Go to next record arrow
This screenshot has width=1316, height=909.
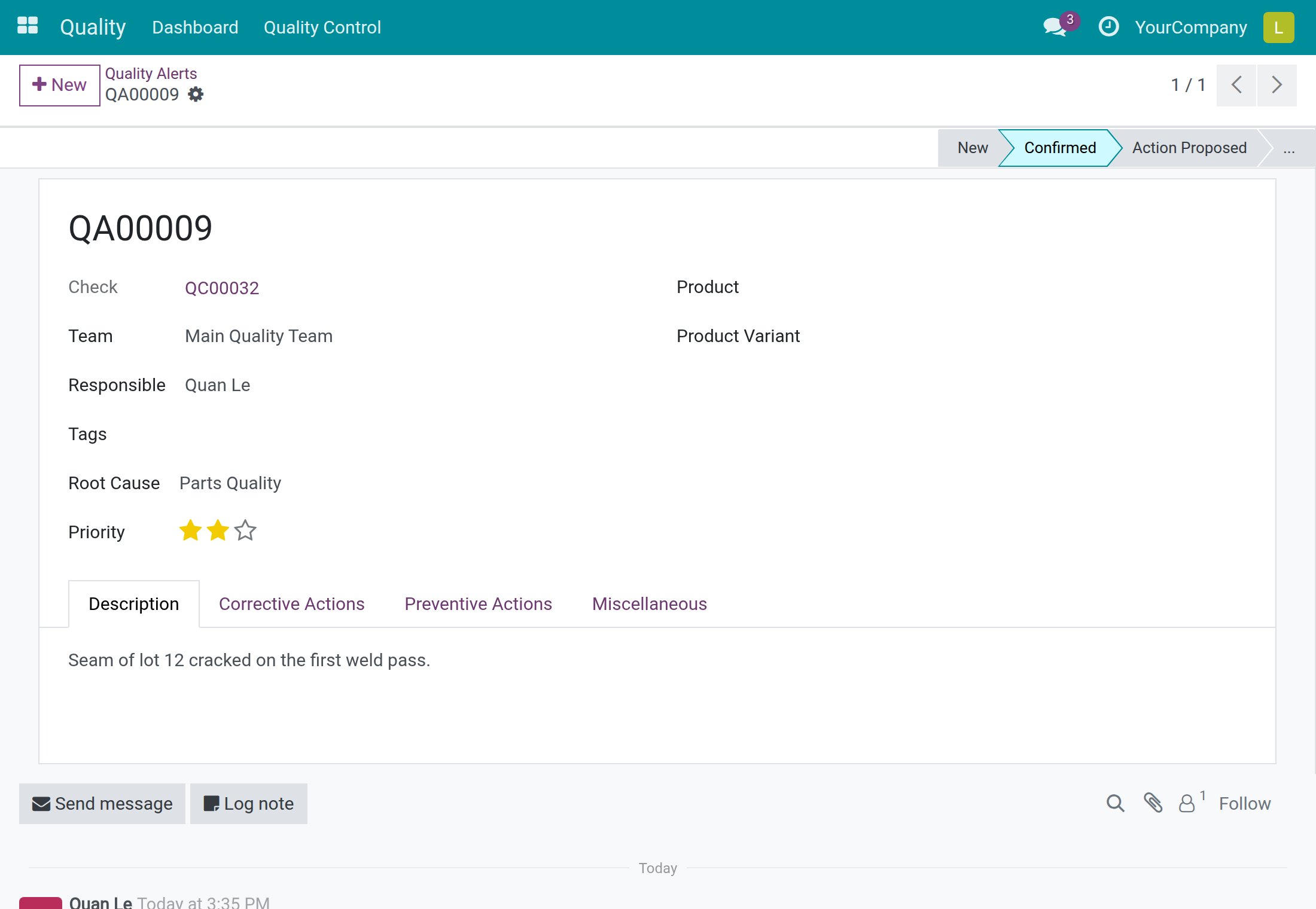pyautogui.click(x=1277, y=85)
